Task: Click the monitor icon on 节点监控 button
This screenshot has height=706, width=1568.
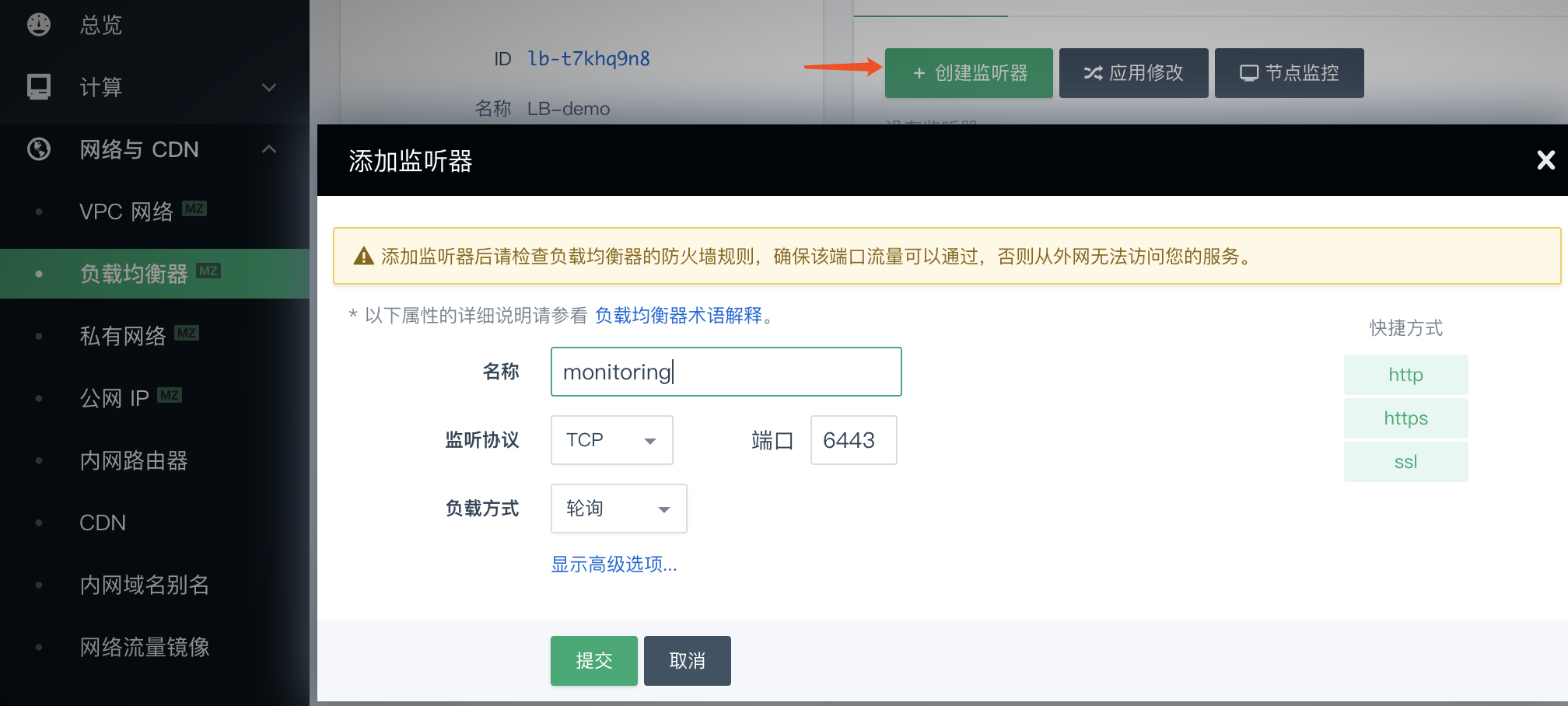Action: 1249,73
